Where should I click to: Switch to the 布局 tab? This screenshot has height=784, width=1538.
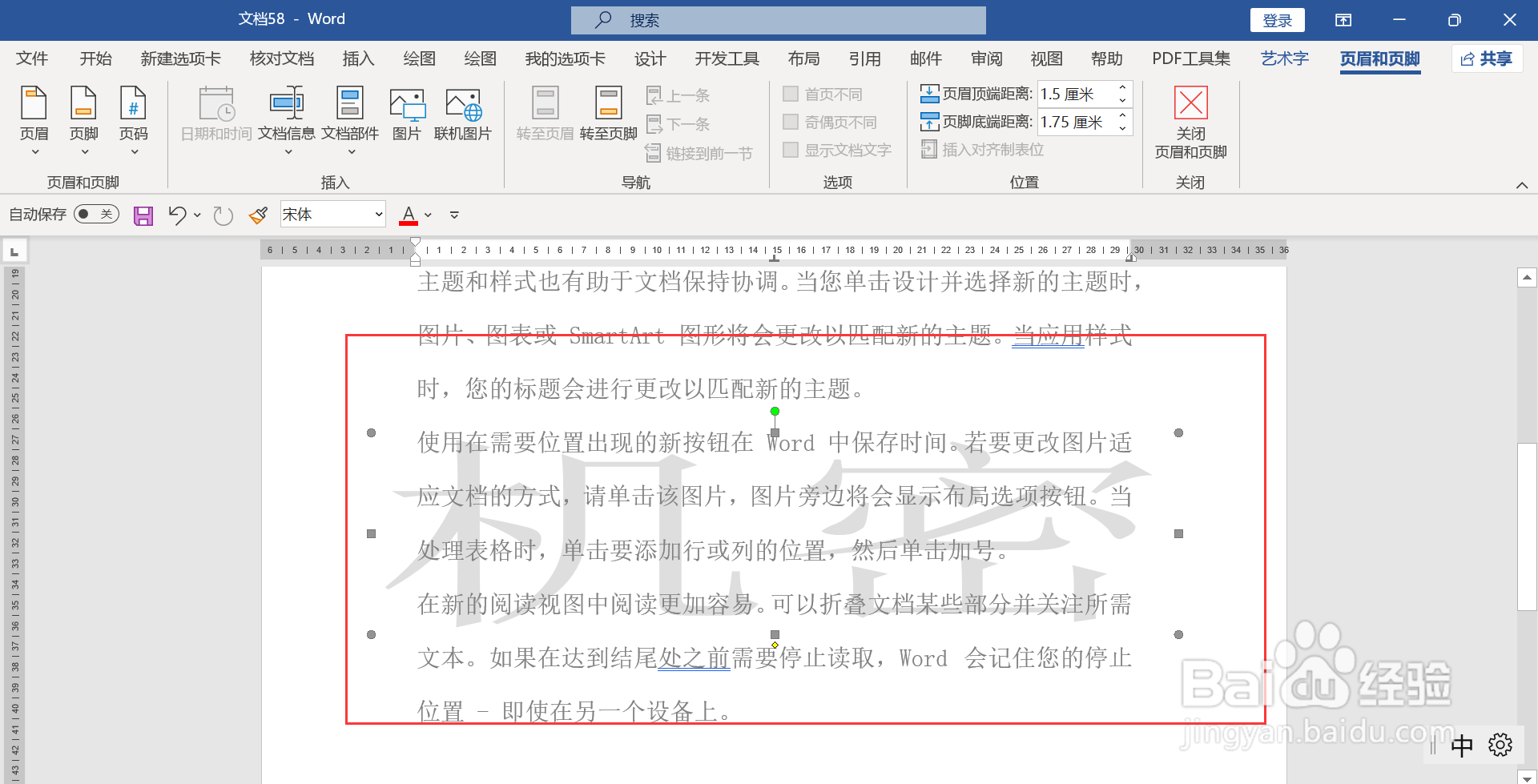click(803, 58)
